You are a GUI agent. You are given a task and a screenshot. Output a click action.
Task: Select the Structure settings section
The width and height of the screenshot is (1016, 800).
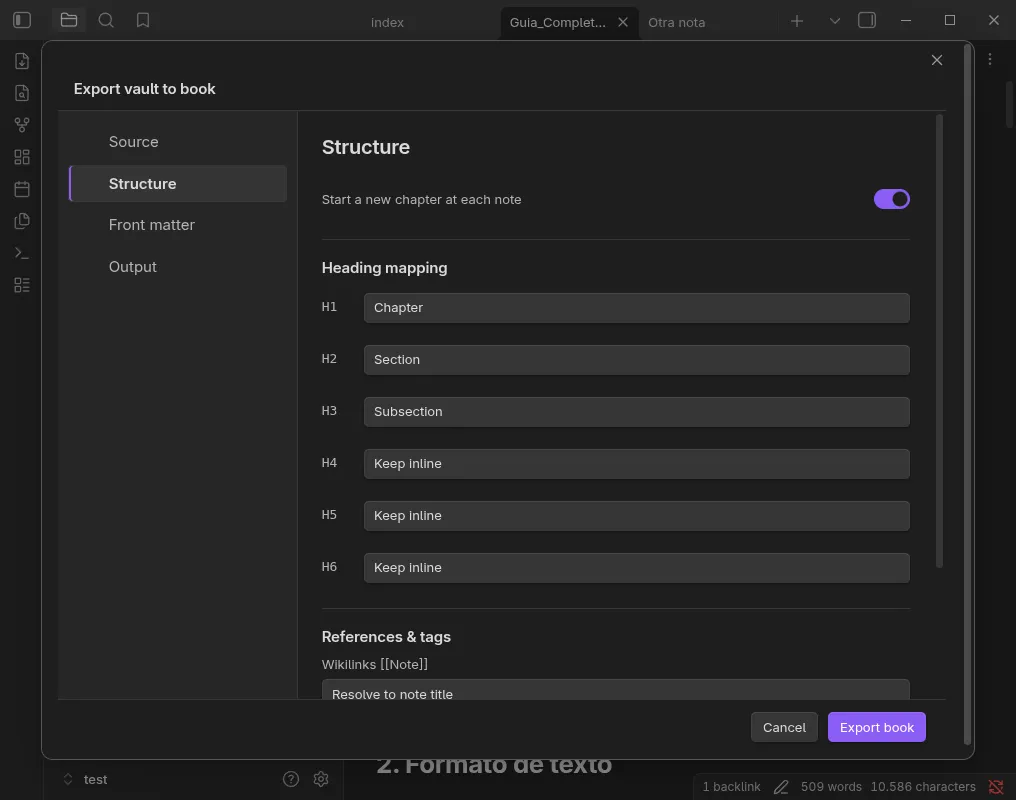178,183
